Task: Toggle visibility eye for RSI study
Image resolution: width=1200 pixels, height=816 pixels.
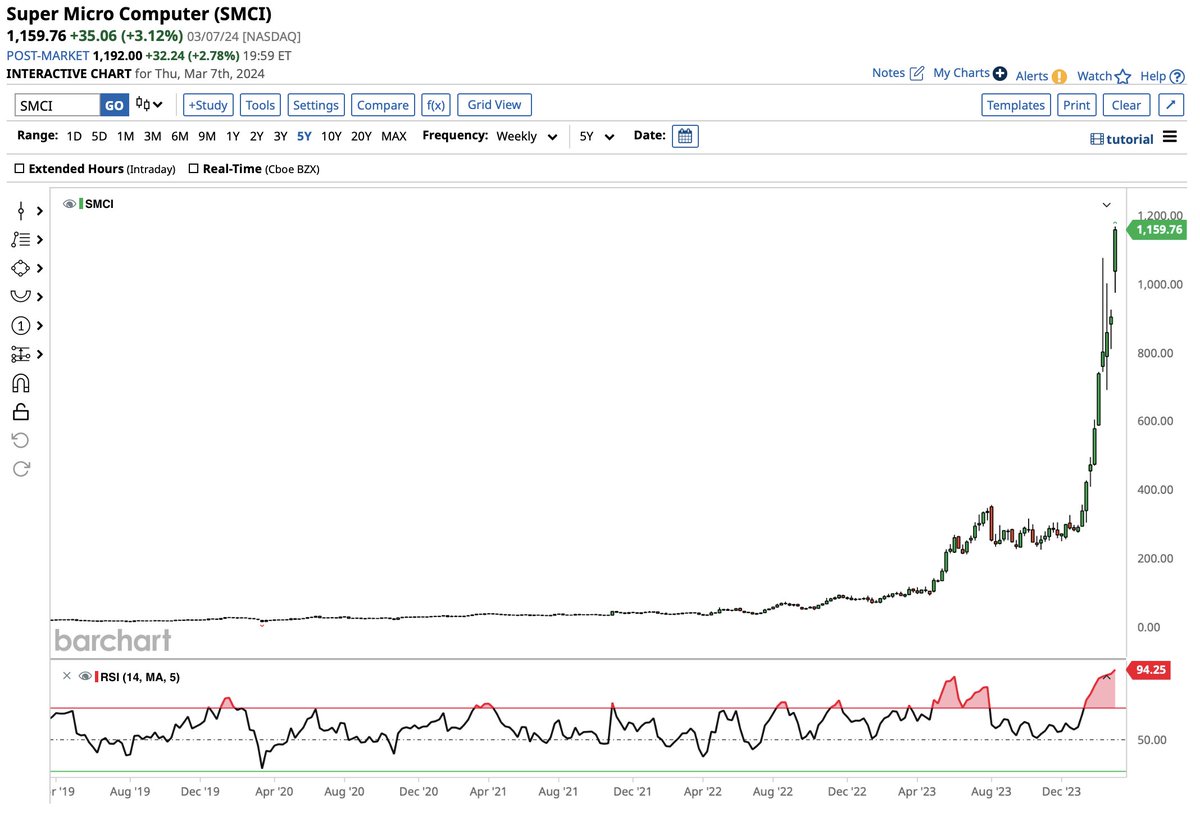Action: pyautogui.click(x=85, y=677)
